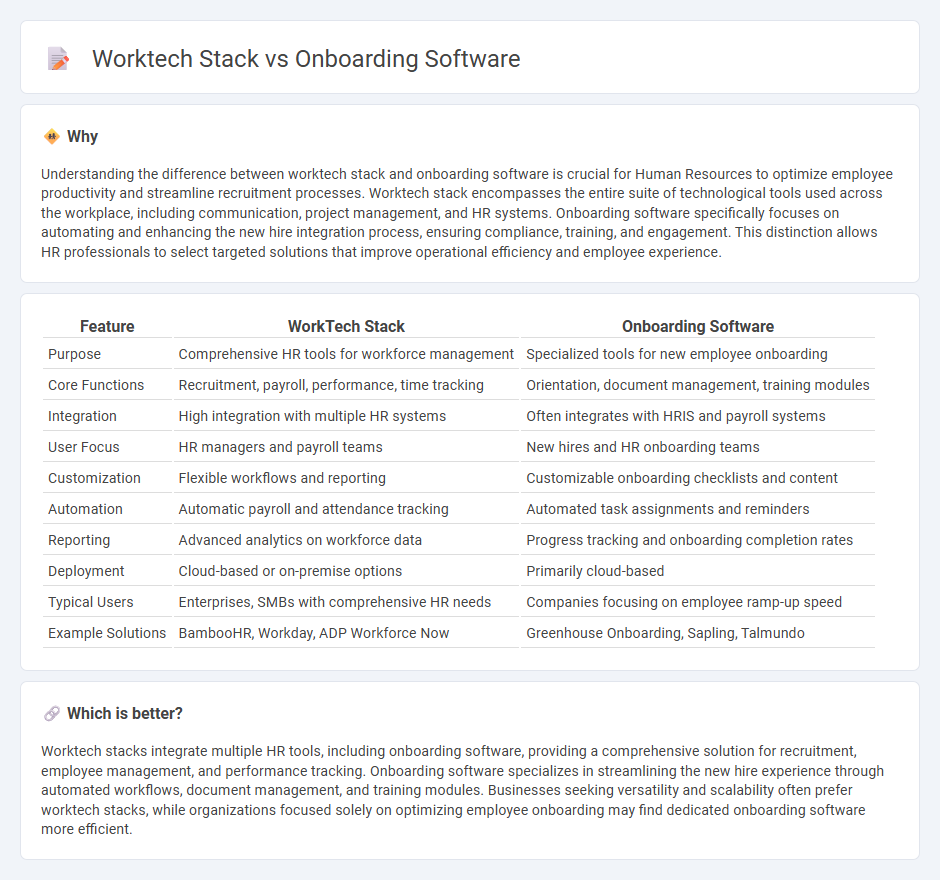
Task: Click the page title Worktech Stack vs Onboarding Software
Action: tap(306, 59)
